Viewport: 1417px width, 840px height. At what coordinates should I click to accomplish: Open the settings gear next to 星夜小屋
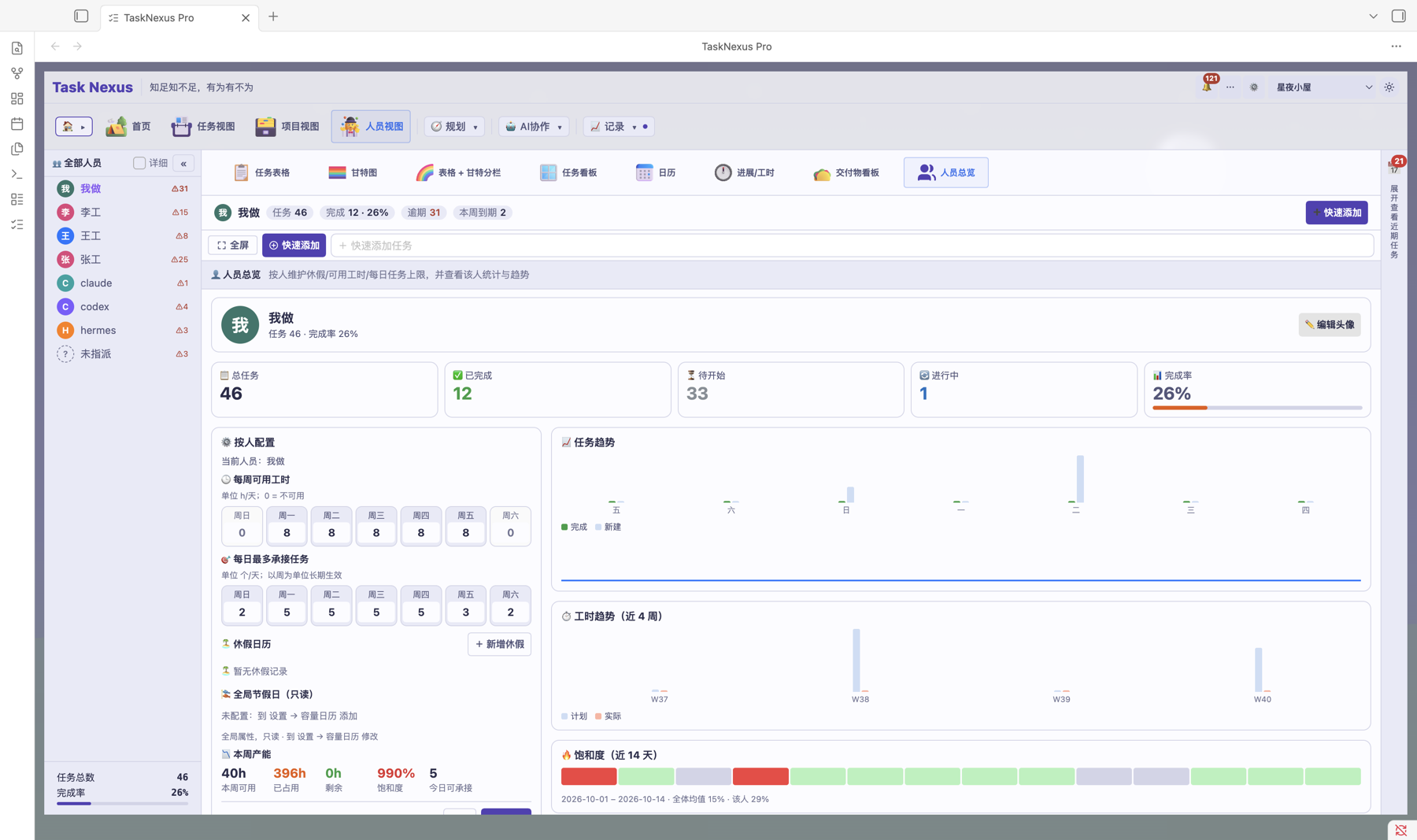click(x=1254, y=87)
